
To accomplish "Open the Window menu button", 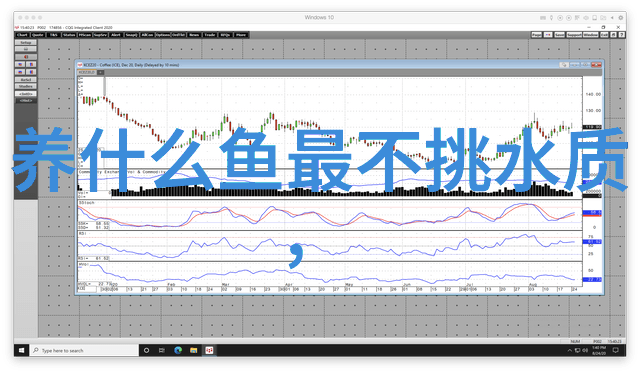I will [590, 35].
